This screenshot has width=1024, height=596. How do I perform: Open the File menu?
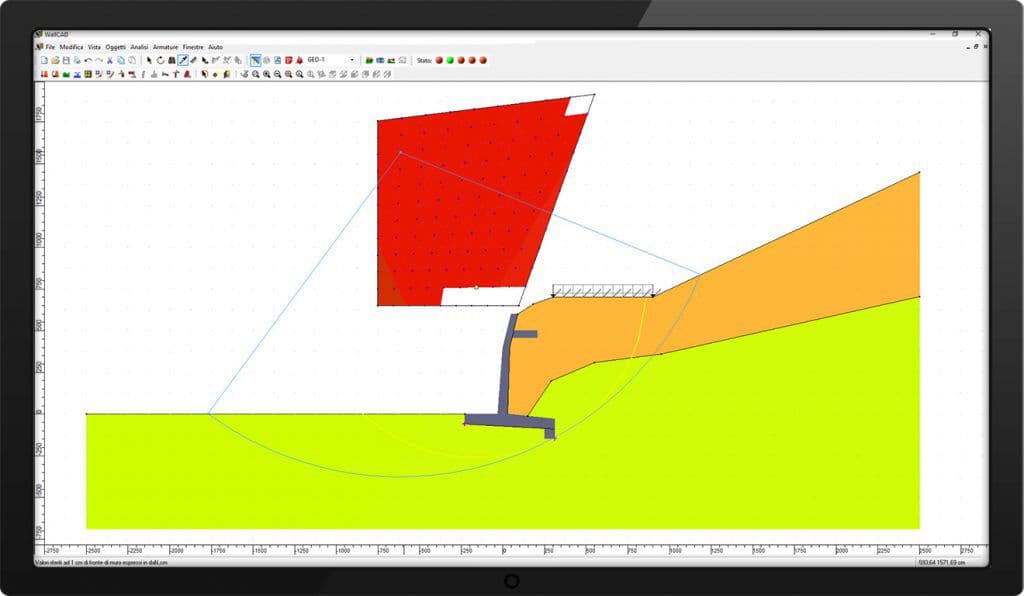(x=50, y=47)
